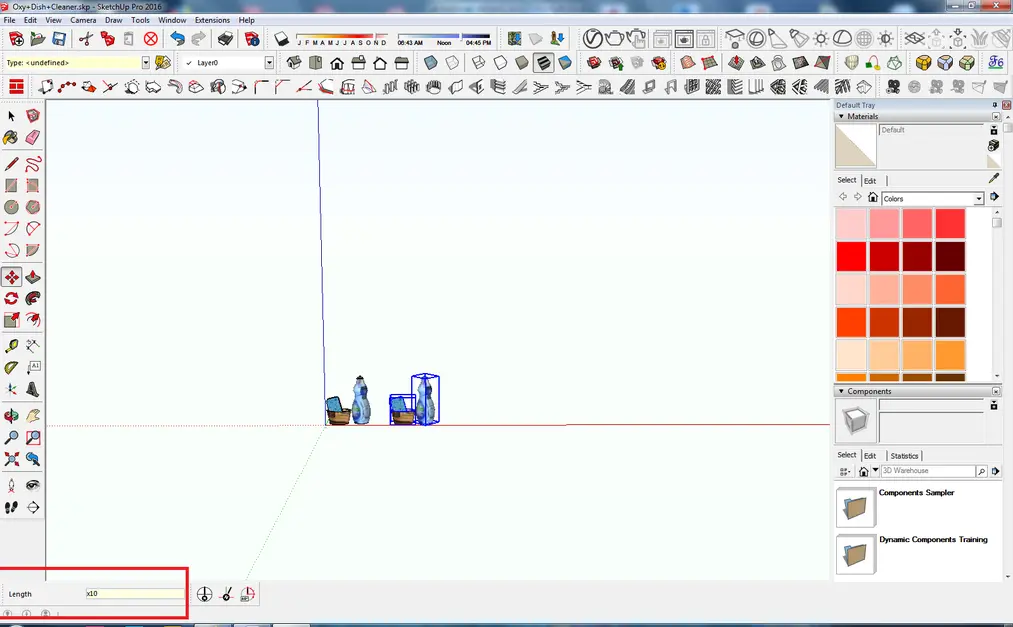Image resolution: width=1013 pixels, height=627 pixels.
Task: Click the Length measurement input field
Action: click(134, 593)
